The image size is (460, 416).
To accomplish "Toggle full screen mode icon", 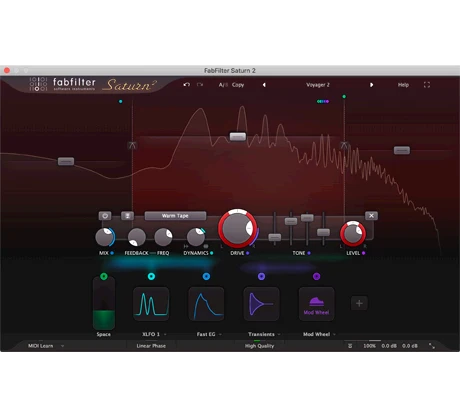I will [427, 85].
